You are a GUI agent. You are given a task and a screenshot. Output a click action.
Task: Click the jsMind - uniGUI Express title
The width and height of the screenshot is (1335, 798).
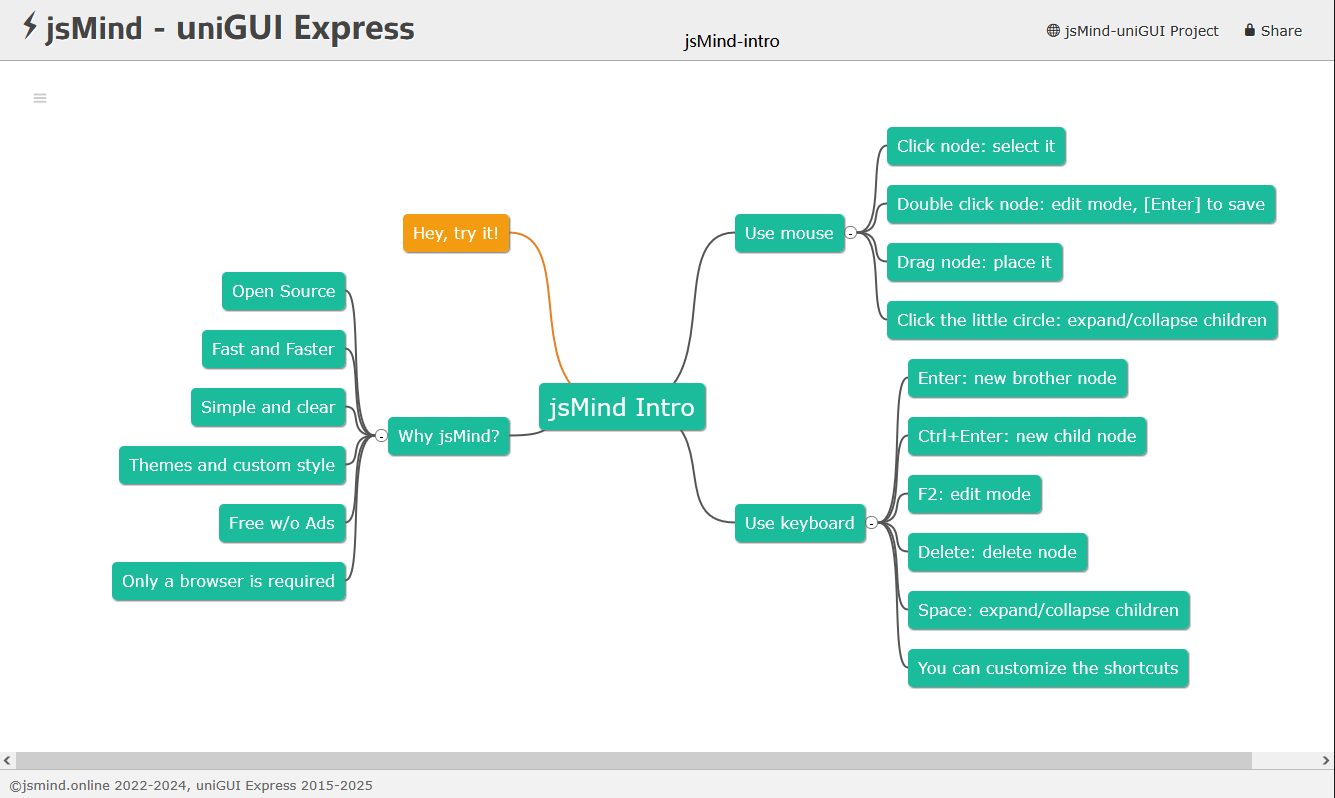(x=230, y=28)
